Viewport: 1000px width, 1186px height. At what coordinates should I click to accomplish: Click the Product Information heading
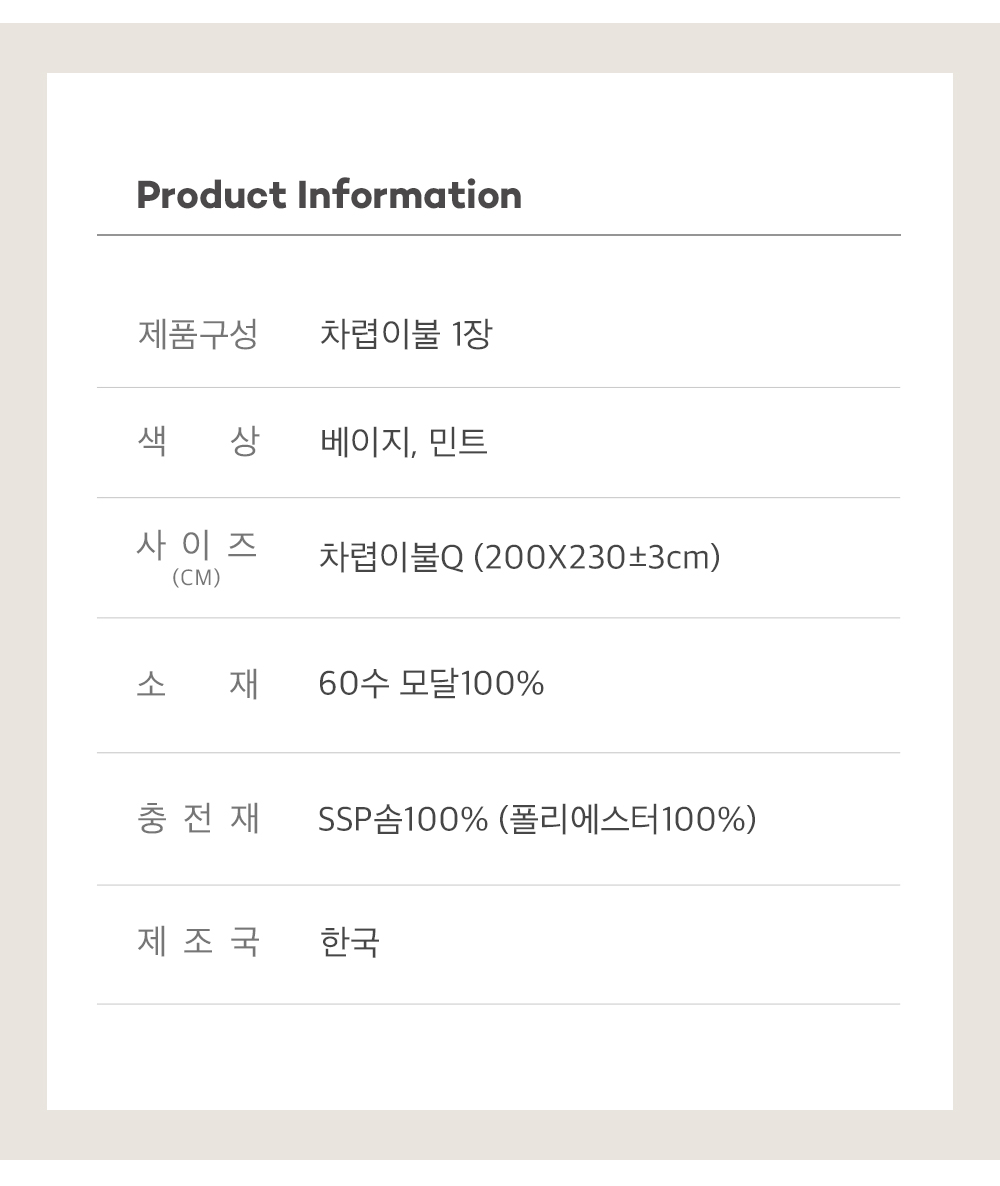(329, 195)
